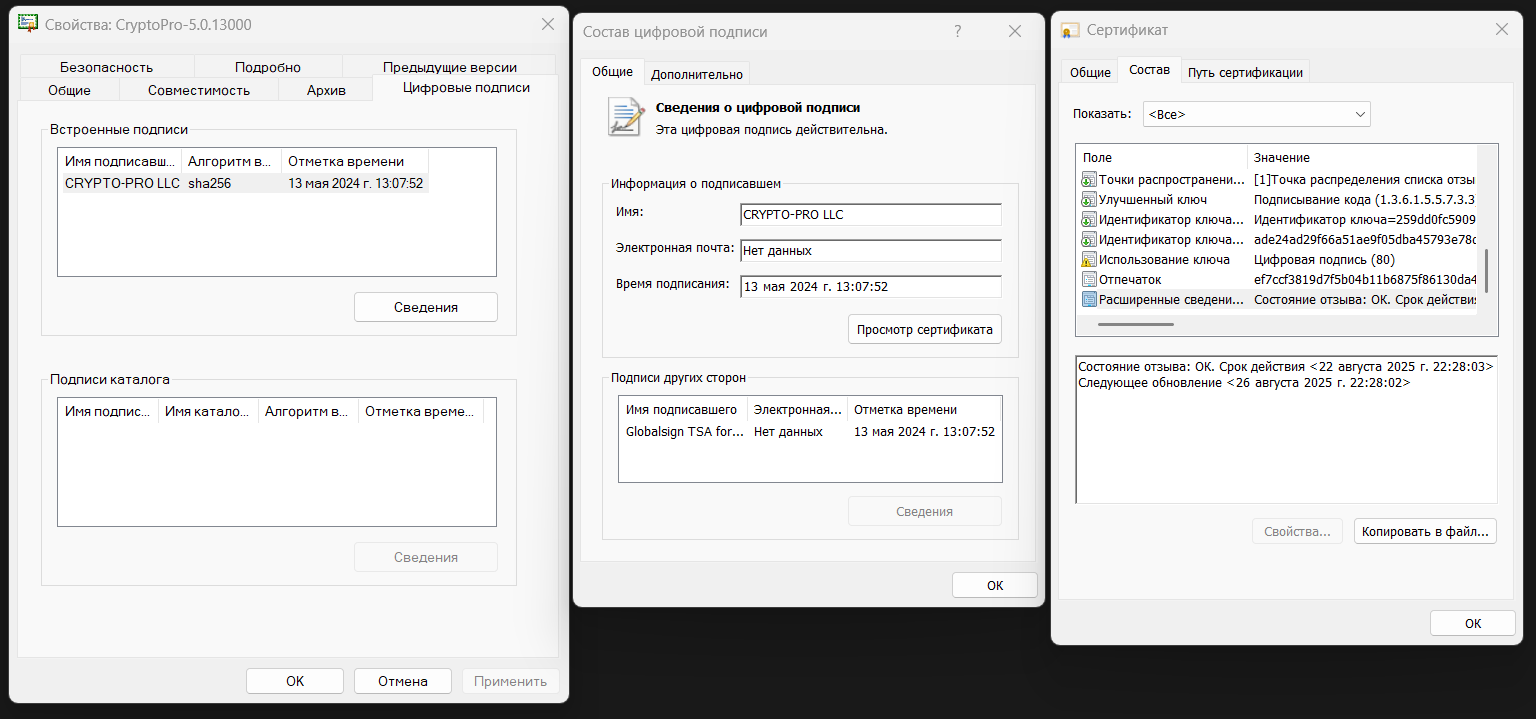
Task: Click the Имя field with CRYPTO-PRO LLC
Action: click(871, 215)
